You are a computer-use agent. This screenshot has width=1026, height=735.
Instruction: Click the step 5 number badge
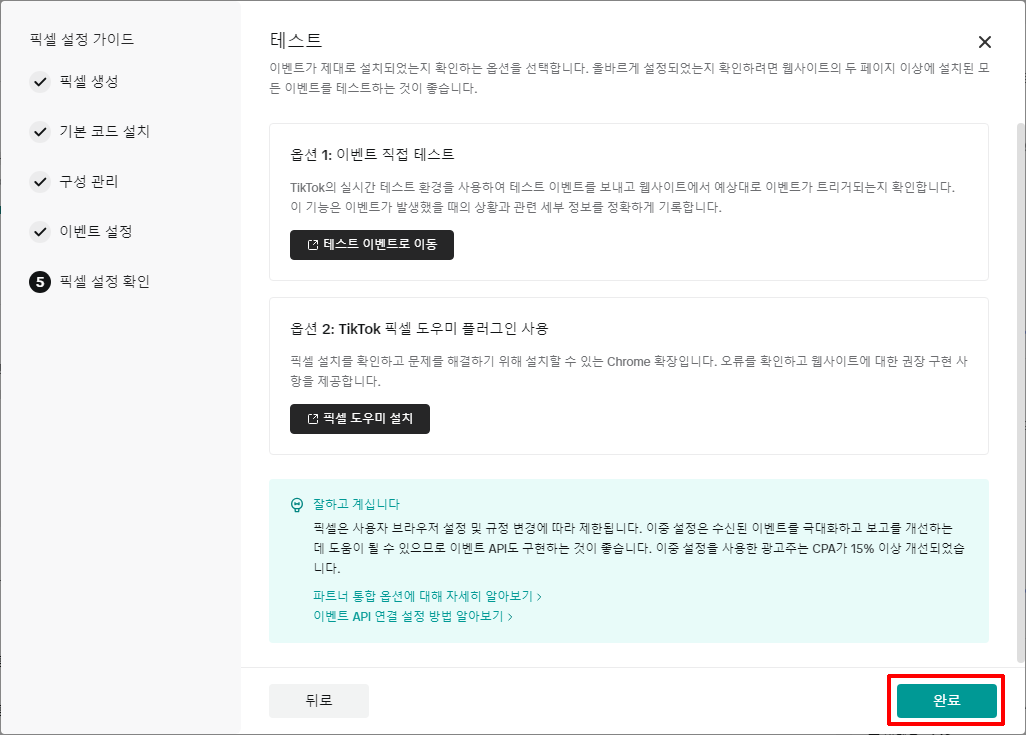pos(40,282)
